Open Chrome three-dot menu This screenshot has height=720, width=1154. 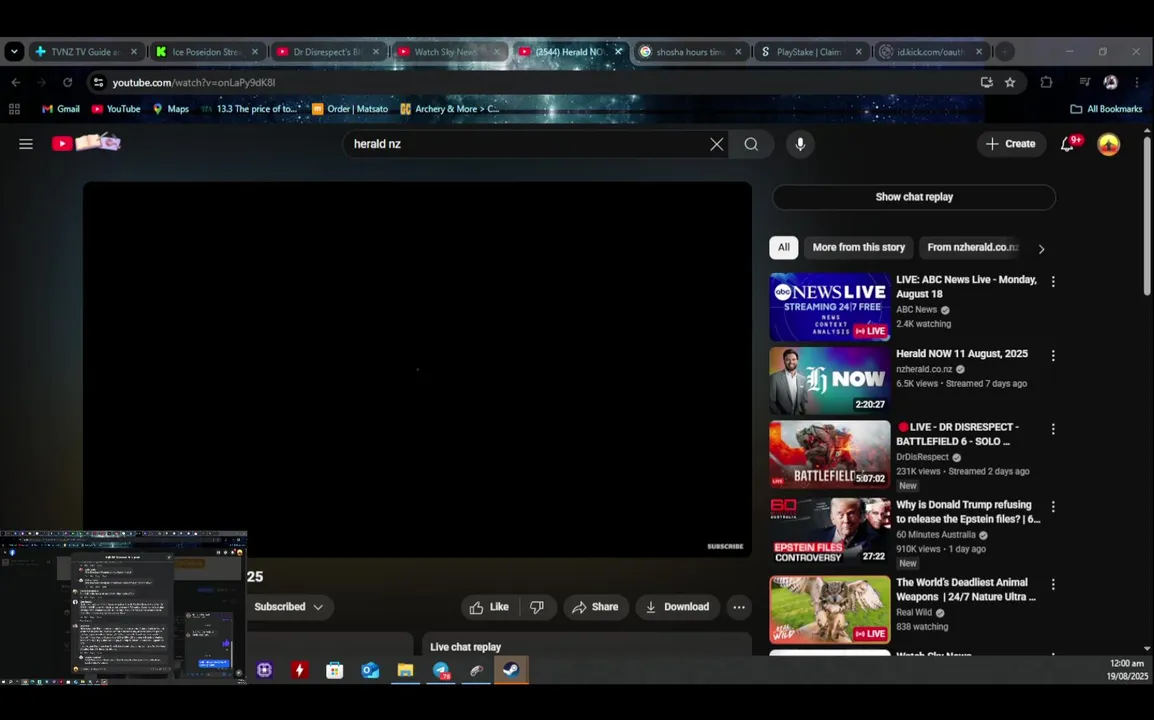coord(1137,82)
